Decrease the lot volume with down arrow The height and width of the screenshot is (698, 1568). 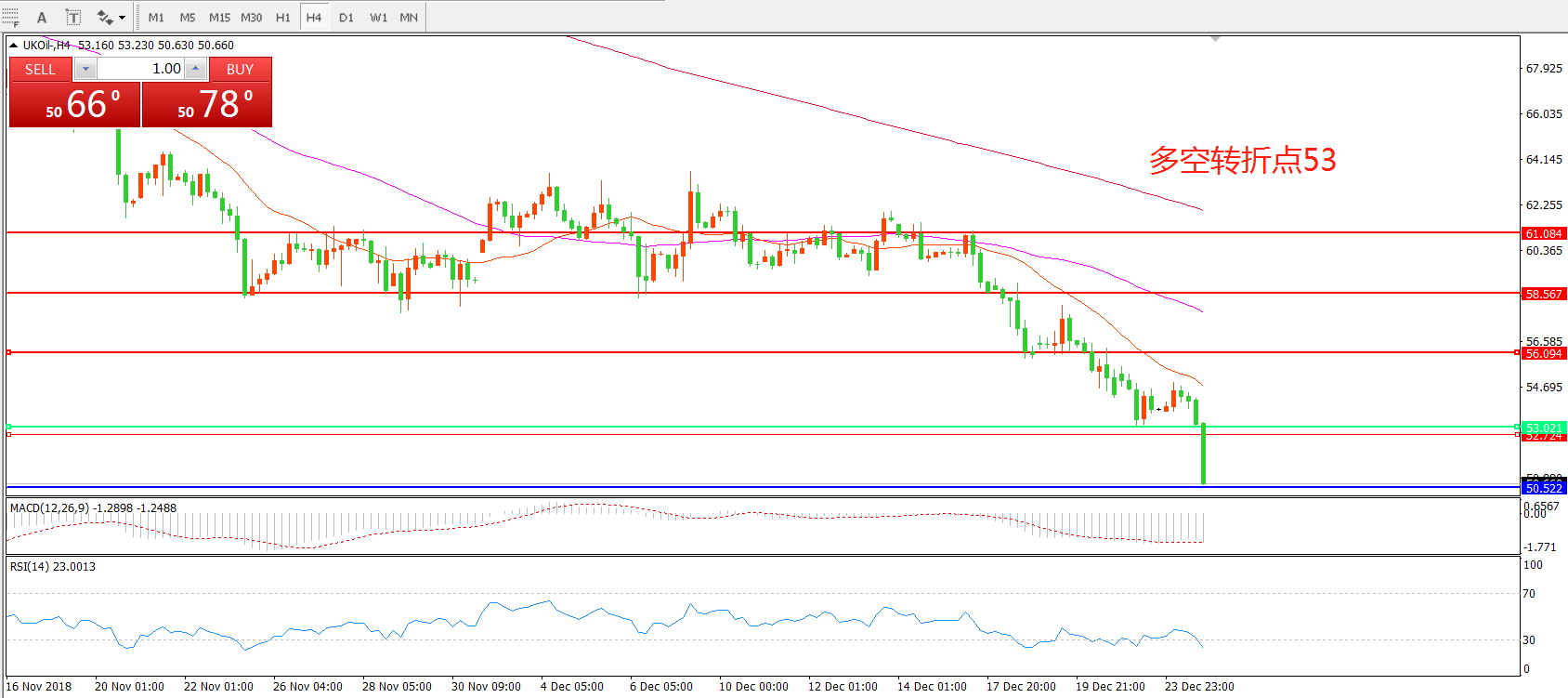click(x=85, y=70)
